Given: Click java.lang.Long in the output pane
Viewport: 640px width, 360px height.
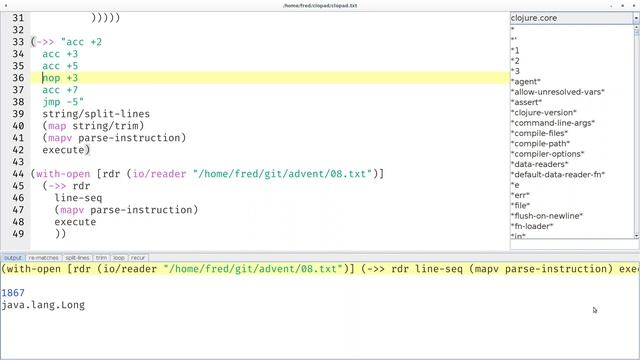Looking at the screenshot, I should click(43, 305).
